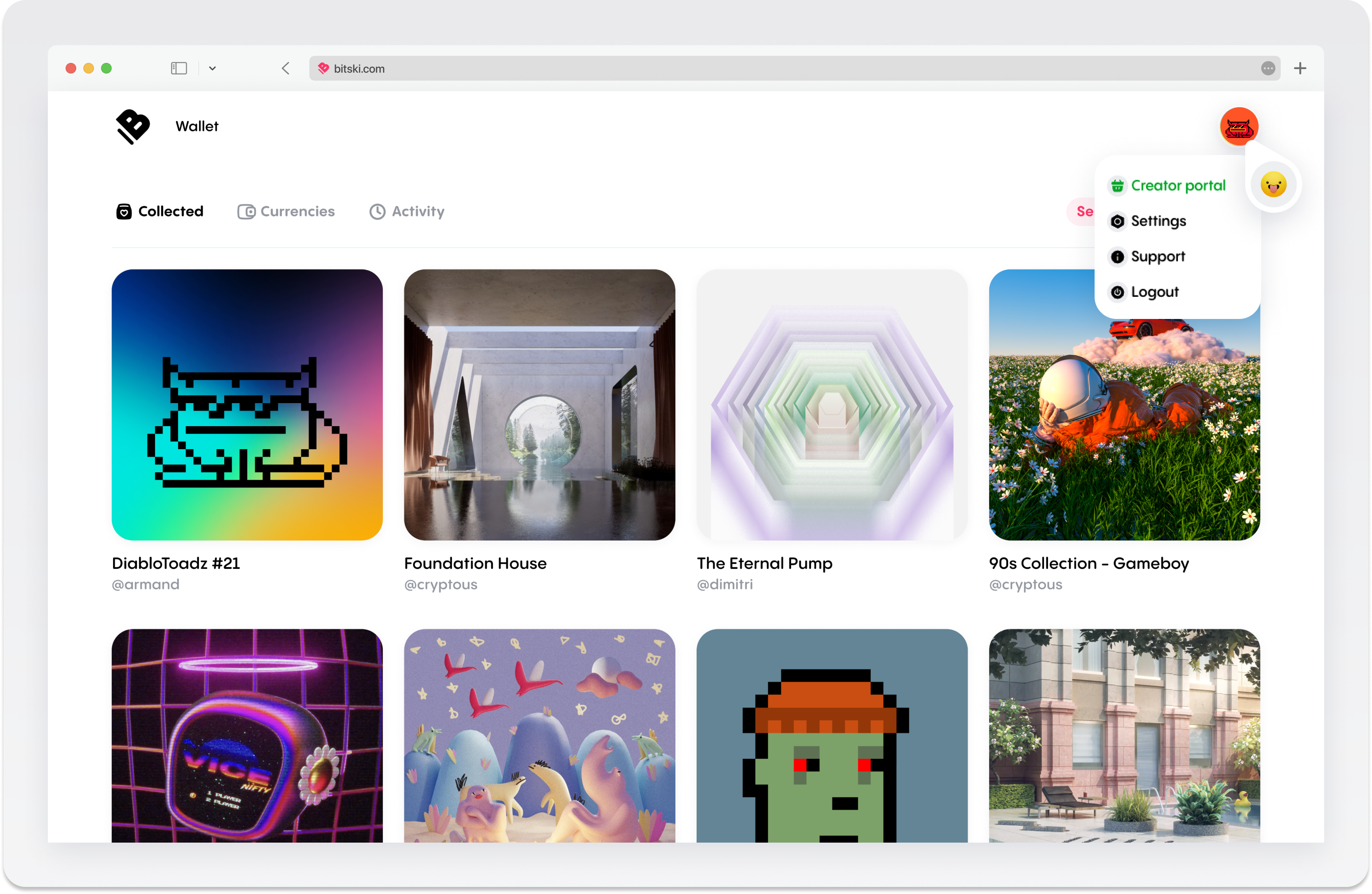Open a new browser tab
This screenshot has width=1372, height=894.
pos(1300,68)
